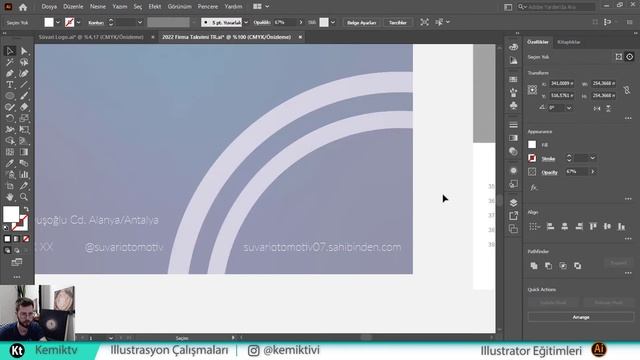Click the Belge Ayarları button

click(x=361, y=22)
